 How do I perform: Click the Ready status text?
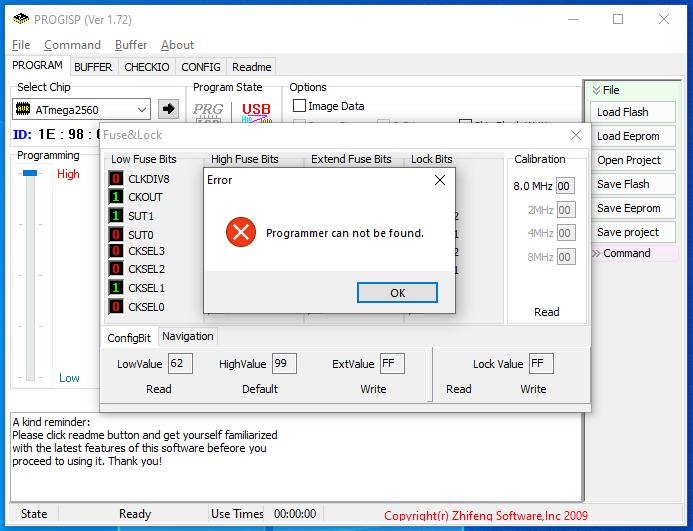[x=135, y=514]
